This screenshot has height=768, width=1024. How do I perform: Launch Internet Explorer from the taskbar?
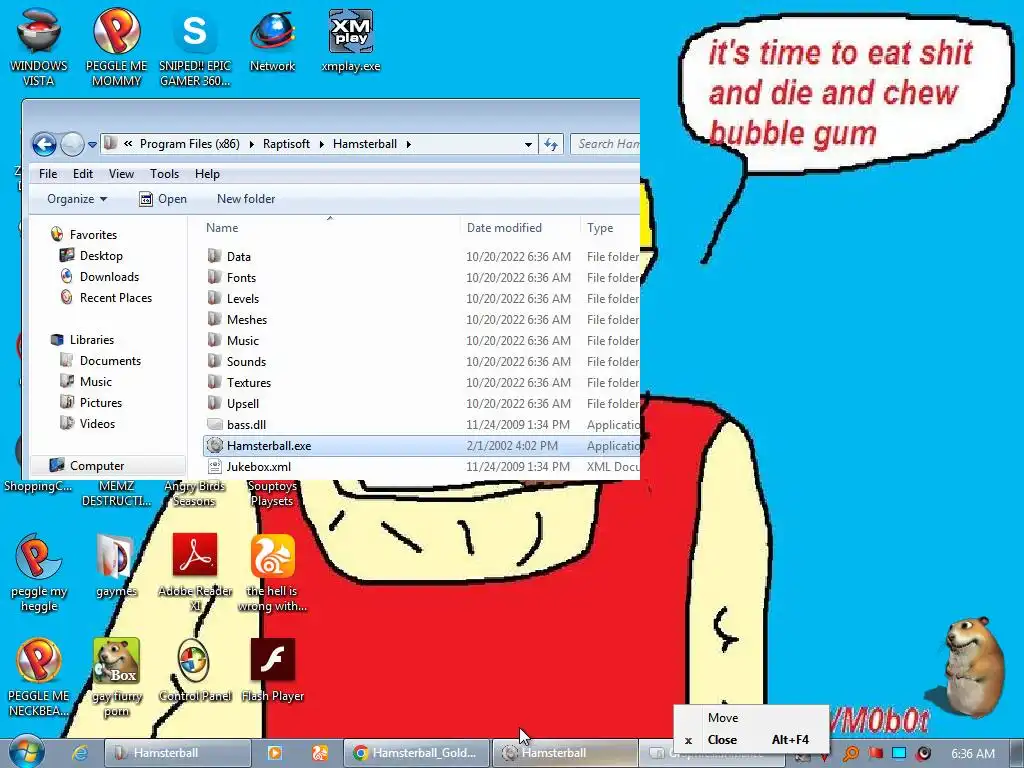click(80, 753)
